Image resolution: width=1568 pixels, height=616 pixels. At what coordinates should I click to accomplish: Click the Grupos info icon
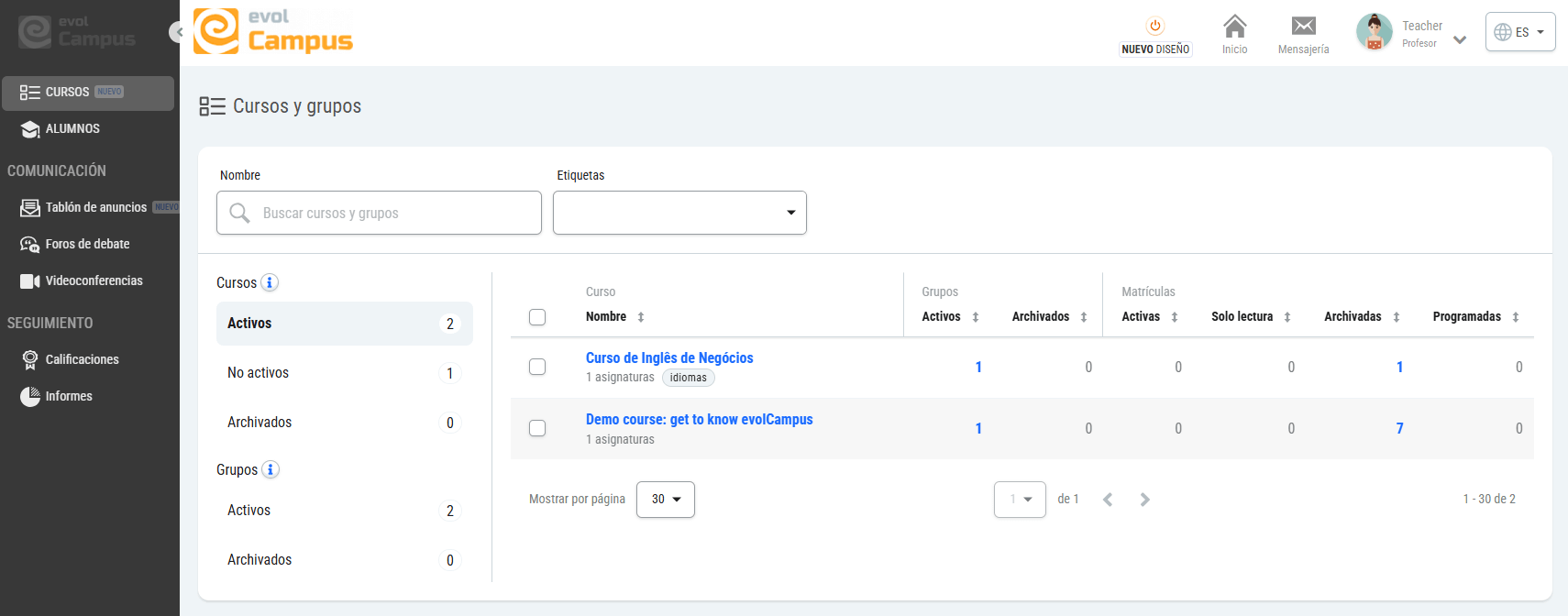point(271,469)
